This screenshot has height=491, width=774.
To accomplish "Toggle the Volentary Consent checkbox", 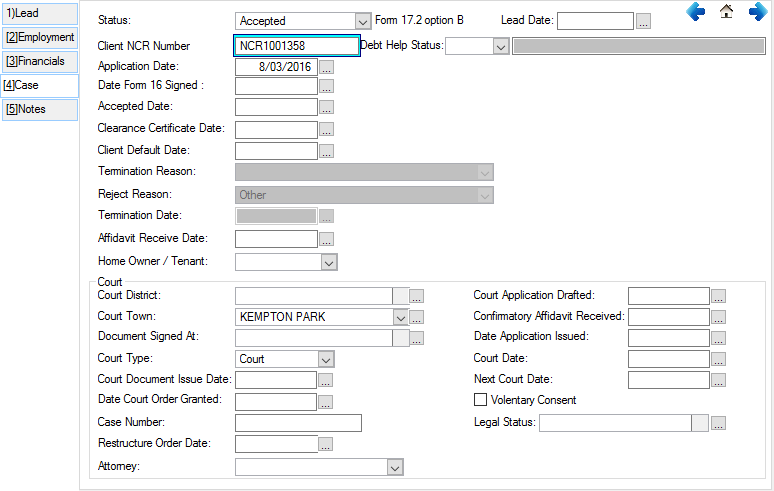I will tap(481, 400).
